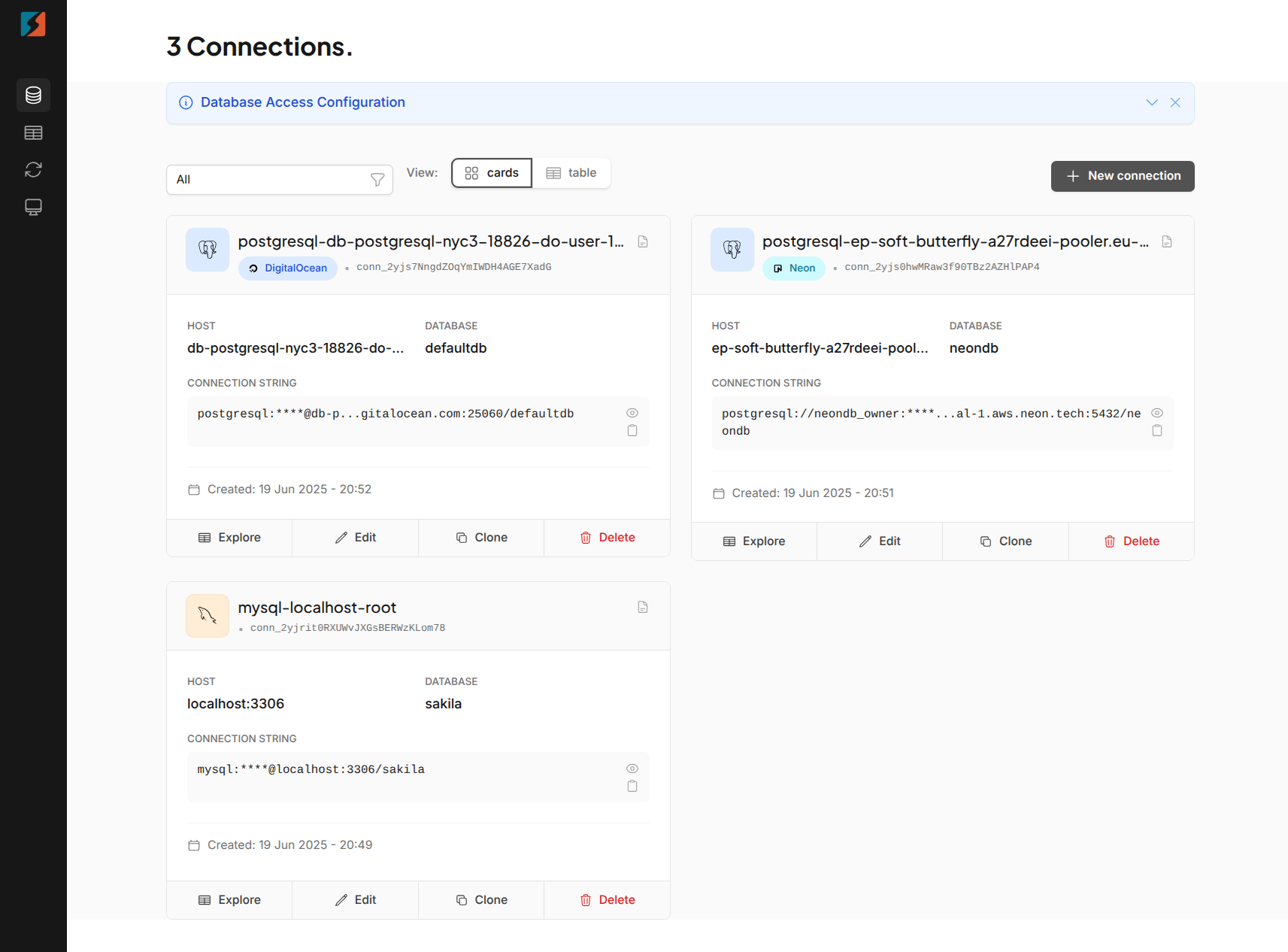
Task: Copy the mysql connection string via clipboard icon
Action: click(x=632, y=786)
